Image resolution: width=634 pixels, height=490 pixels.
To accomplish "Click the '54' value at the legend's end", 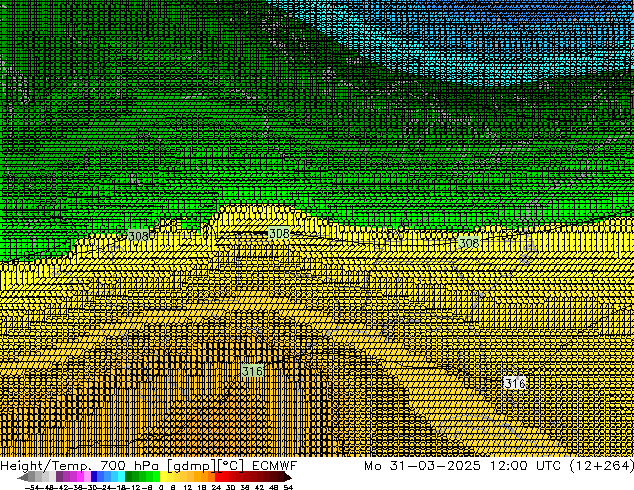I will point(288,487).
